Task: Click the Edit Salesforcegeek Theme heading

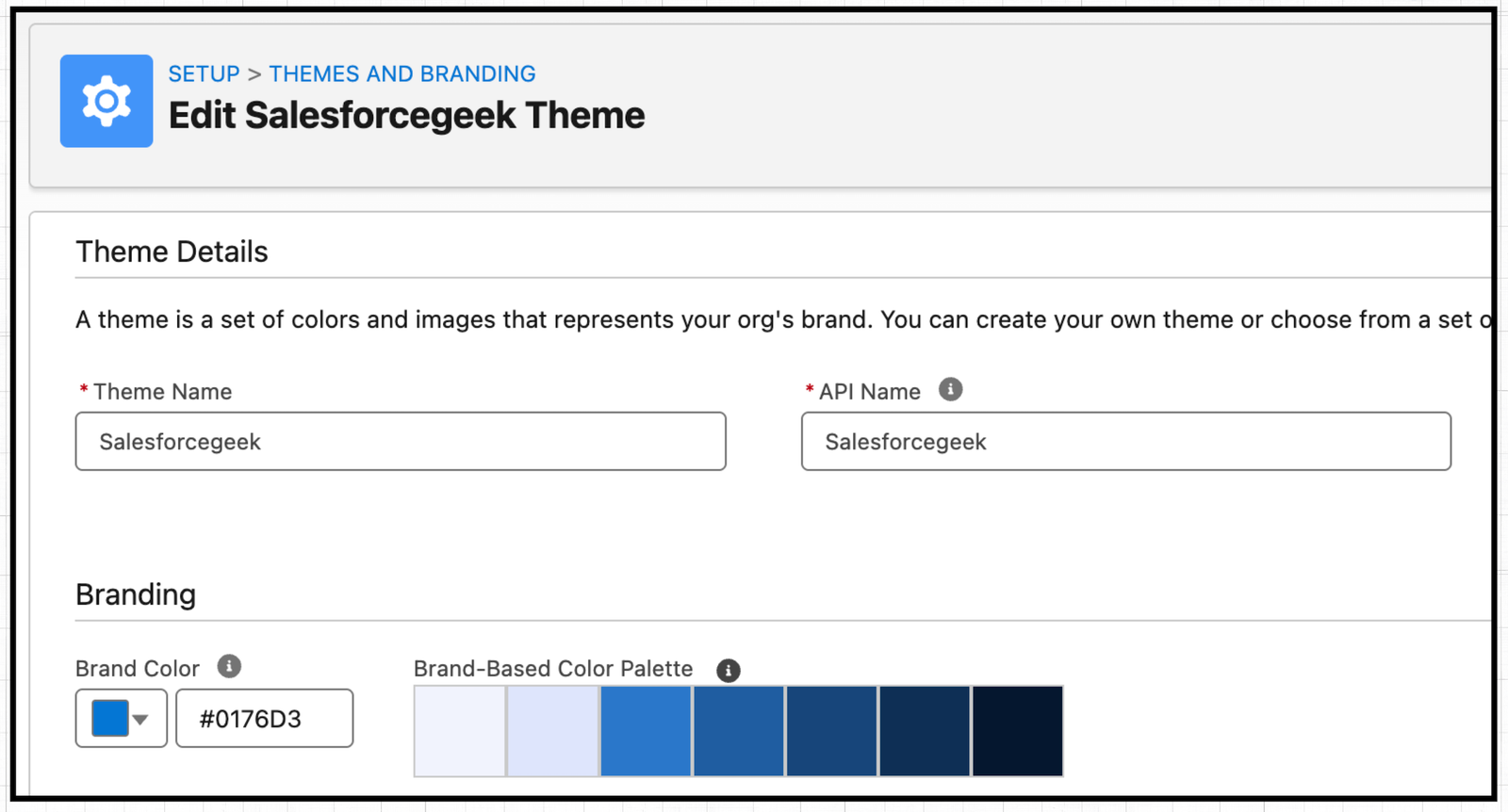Action: click(x=406, y=115)
